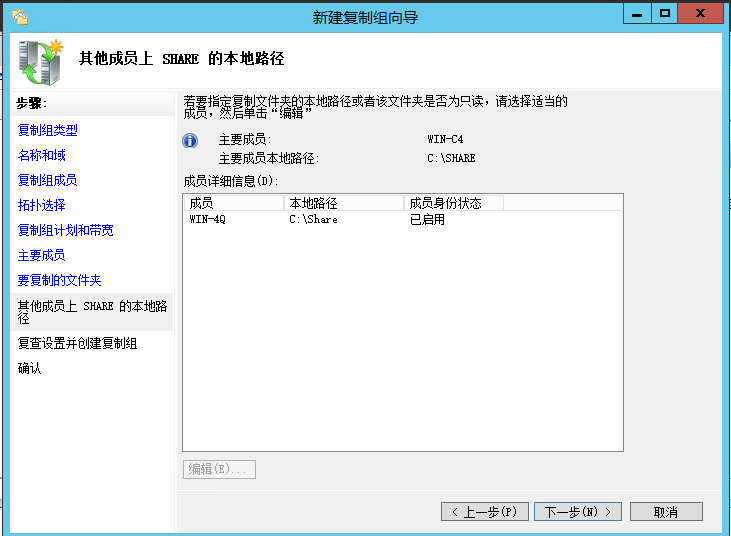The width and height of the screenshot is (731, 536).
Task: Click primary member value WIN-C4
Action: click(445, 139)
